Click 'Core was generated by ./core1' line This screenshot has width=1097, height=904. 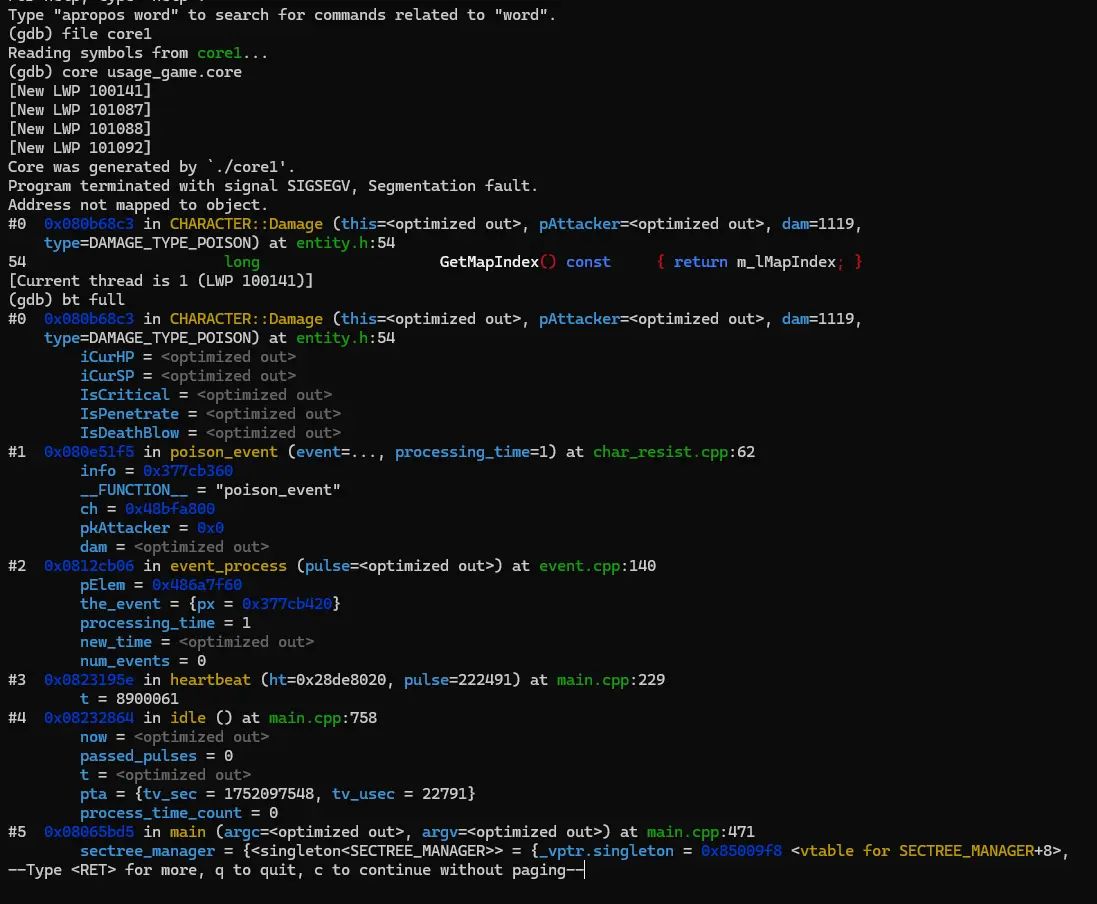pyautogui.click(x=152, y=167)
